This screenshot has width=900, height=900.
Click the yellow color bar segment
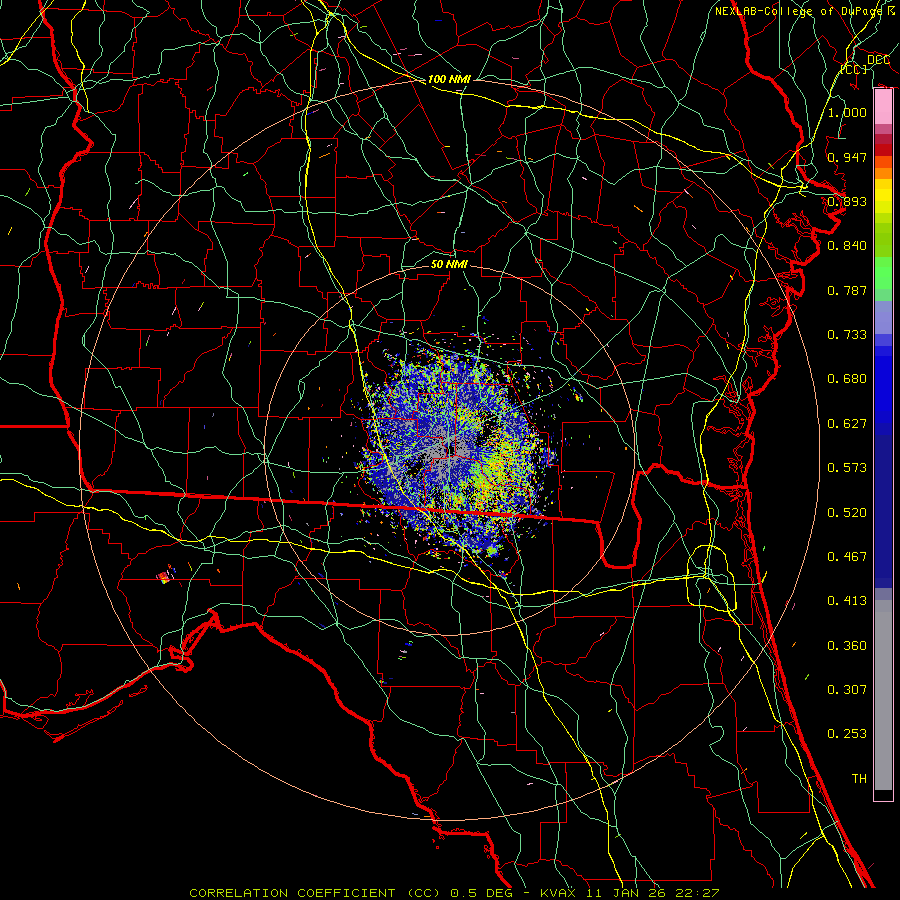click(883, 197)
